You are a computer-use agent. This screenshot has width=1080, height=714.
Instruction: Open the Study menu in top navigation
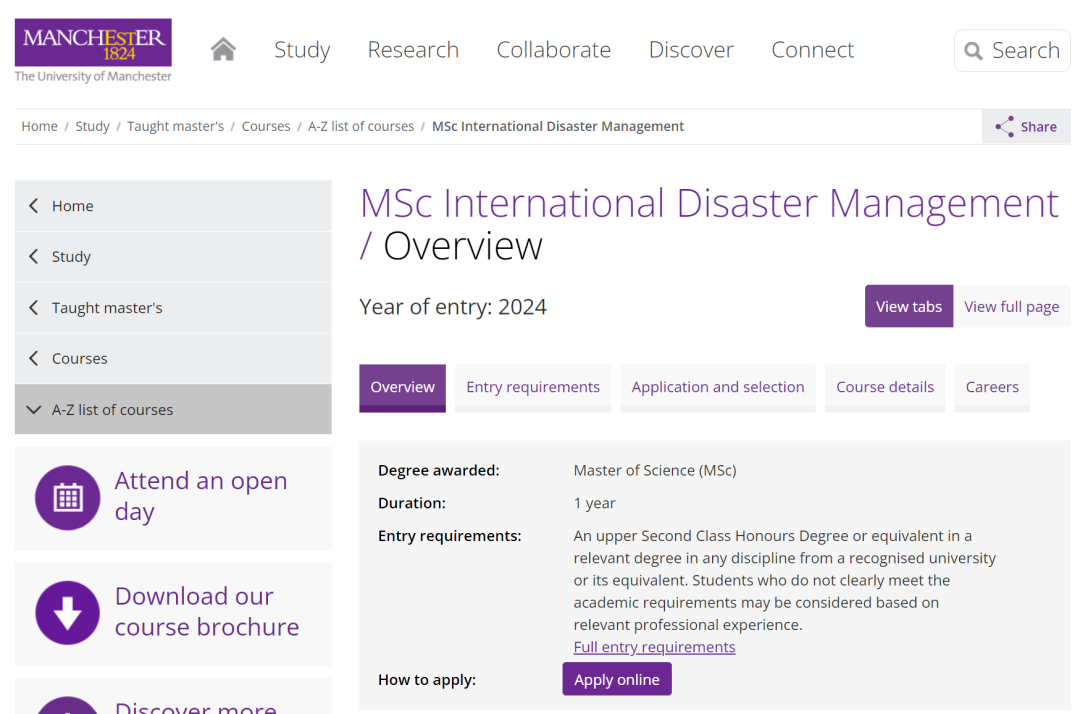(302, 50)
